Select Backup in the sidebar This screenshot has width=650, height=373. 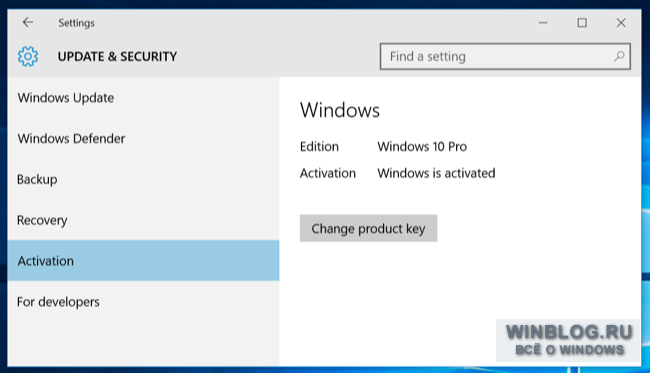(143, 179)
